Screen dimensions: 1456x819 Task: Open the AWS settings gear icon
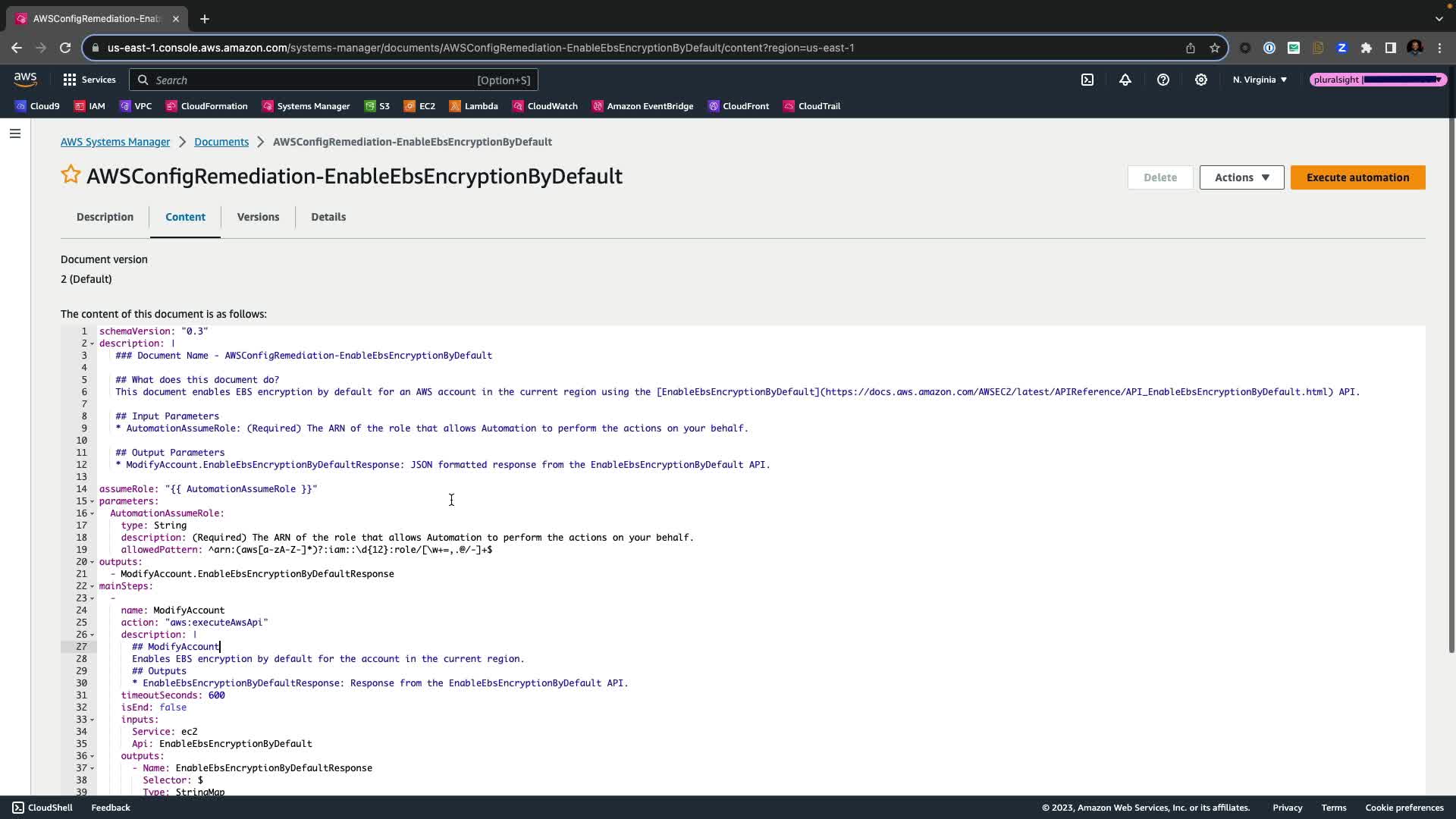click(1201, 80)
